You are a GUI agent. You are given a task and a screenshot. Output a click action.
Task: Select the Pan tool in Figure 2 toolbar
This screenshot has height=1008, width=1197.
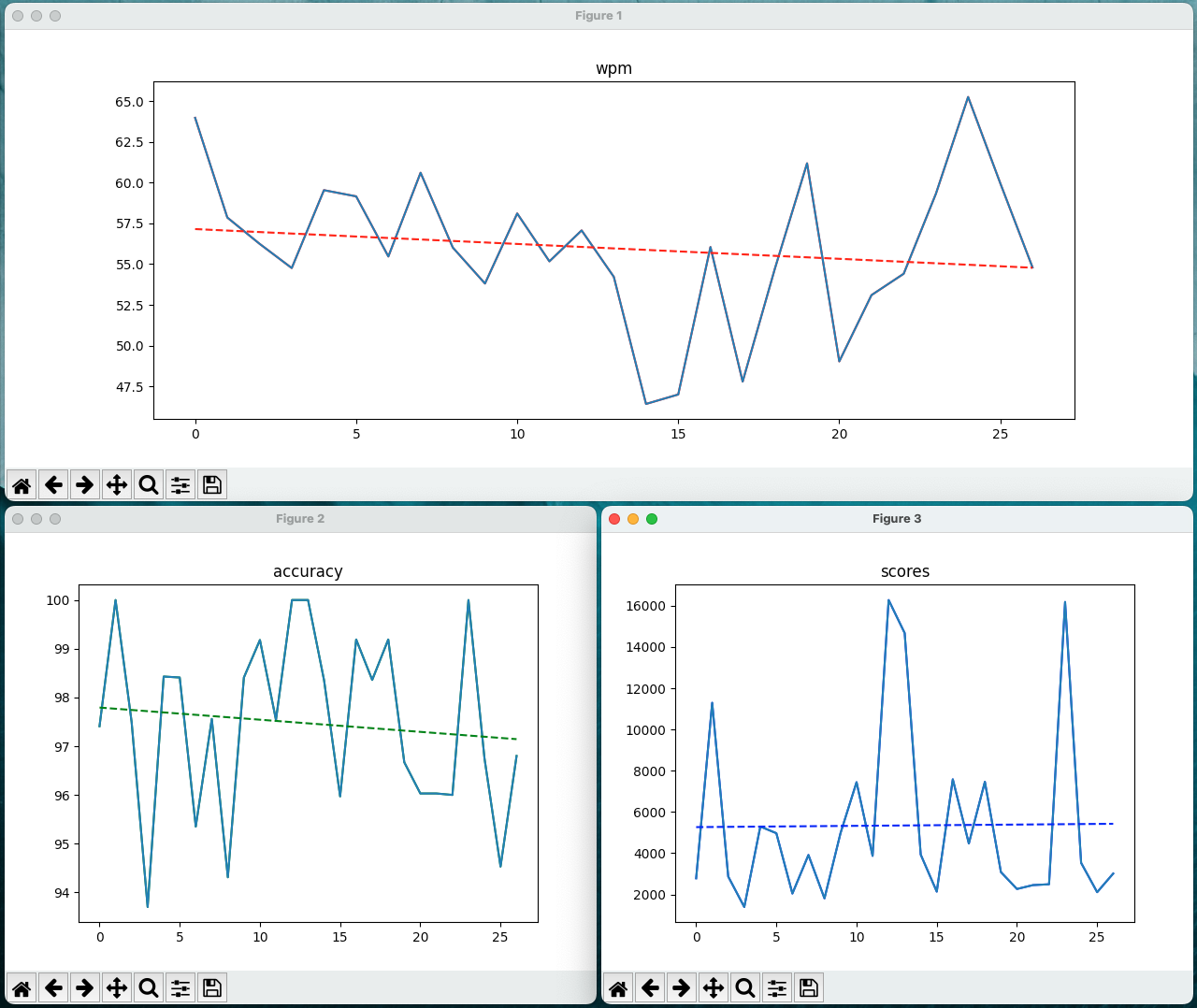point(117,987)
